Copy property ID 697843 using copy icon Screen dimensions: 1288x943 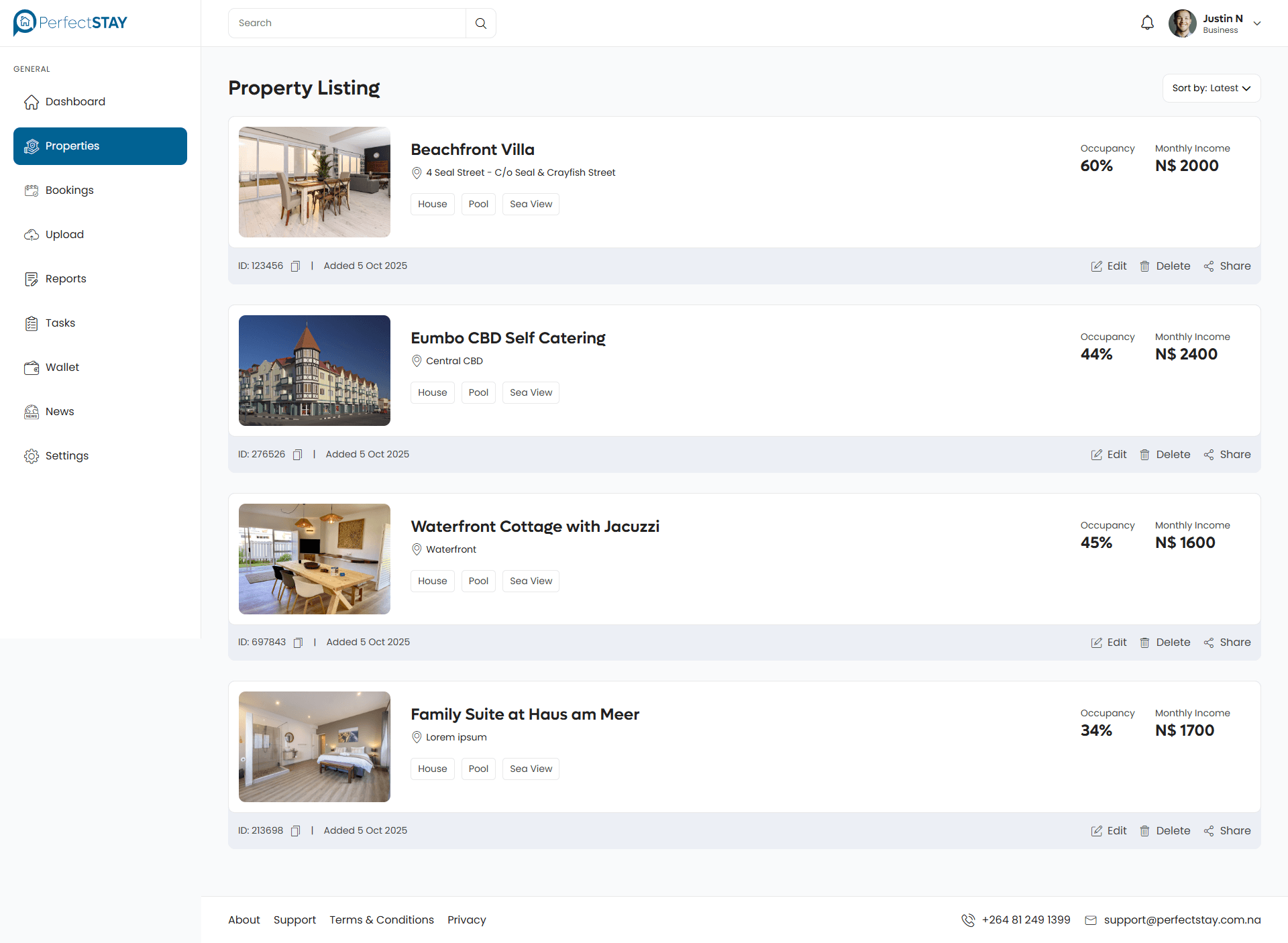[298, 643]
